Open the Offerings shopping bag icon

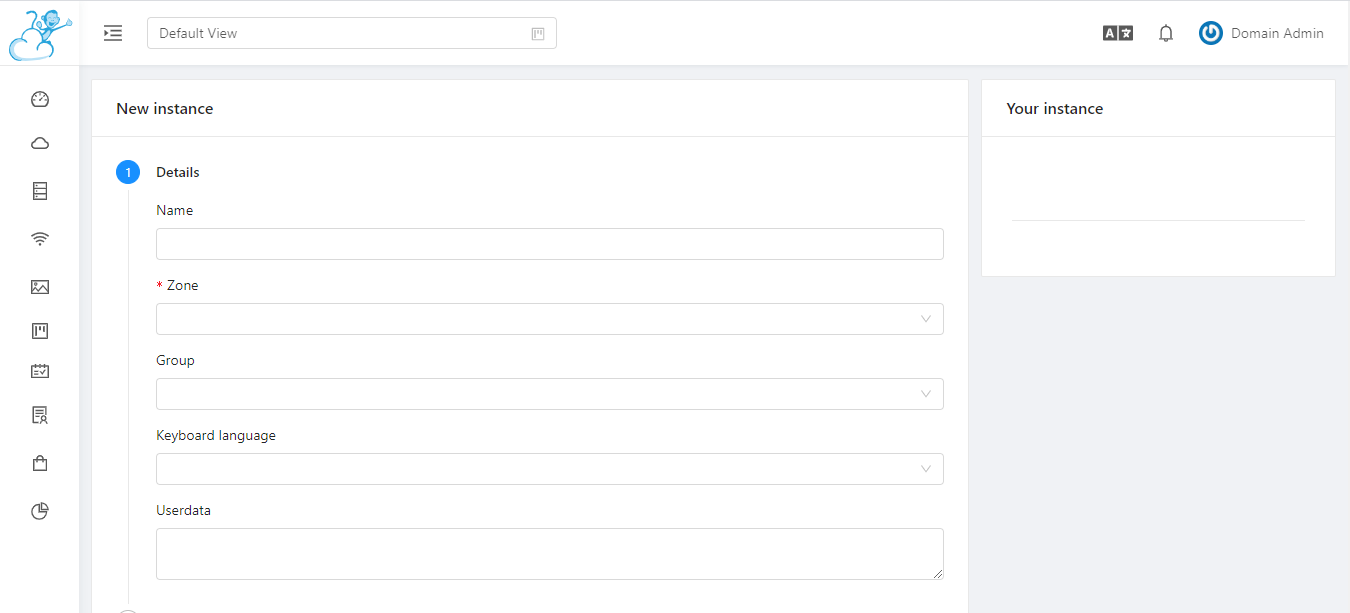[40, 463]
